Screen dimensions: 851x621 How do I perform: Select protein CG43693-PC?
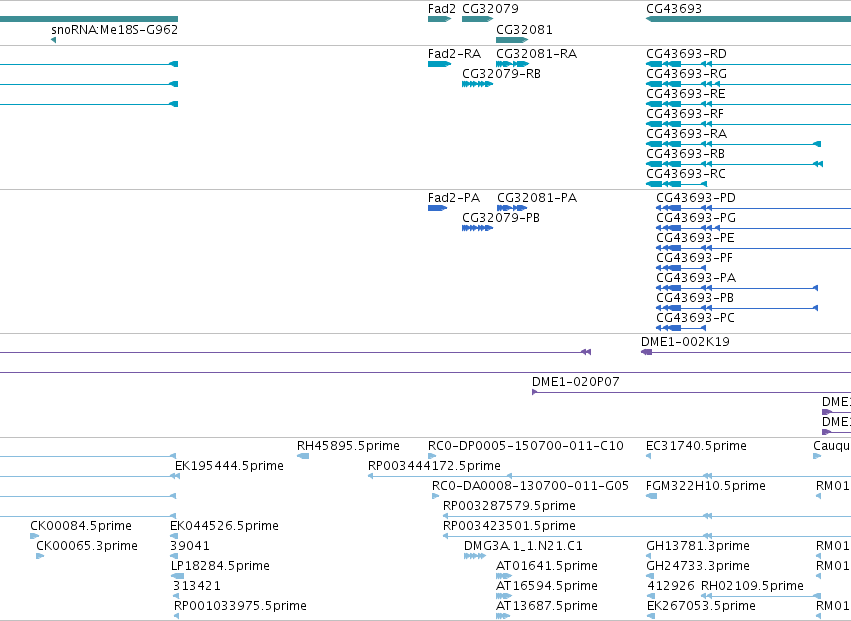coord(695,318)
